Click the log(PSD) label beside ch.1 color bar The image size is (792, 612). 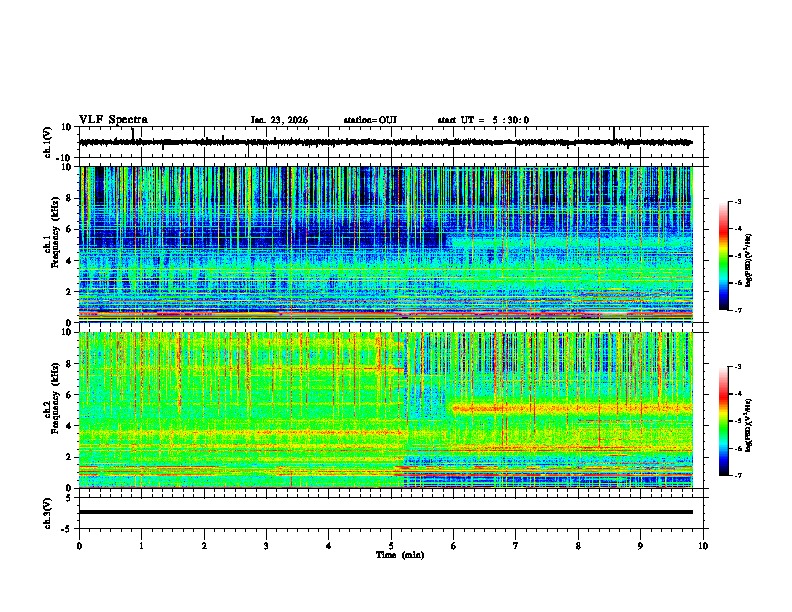click(749, 261)
